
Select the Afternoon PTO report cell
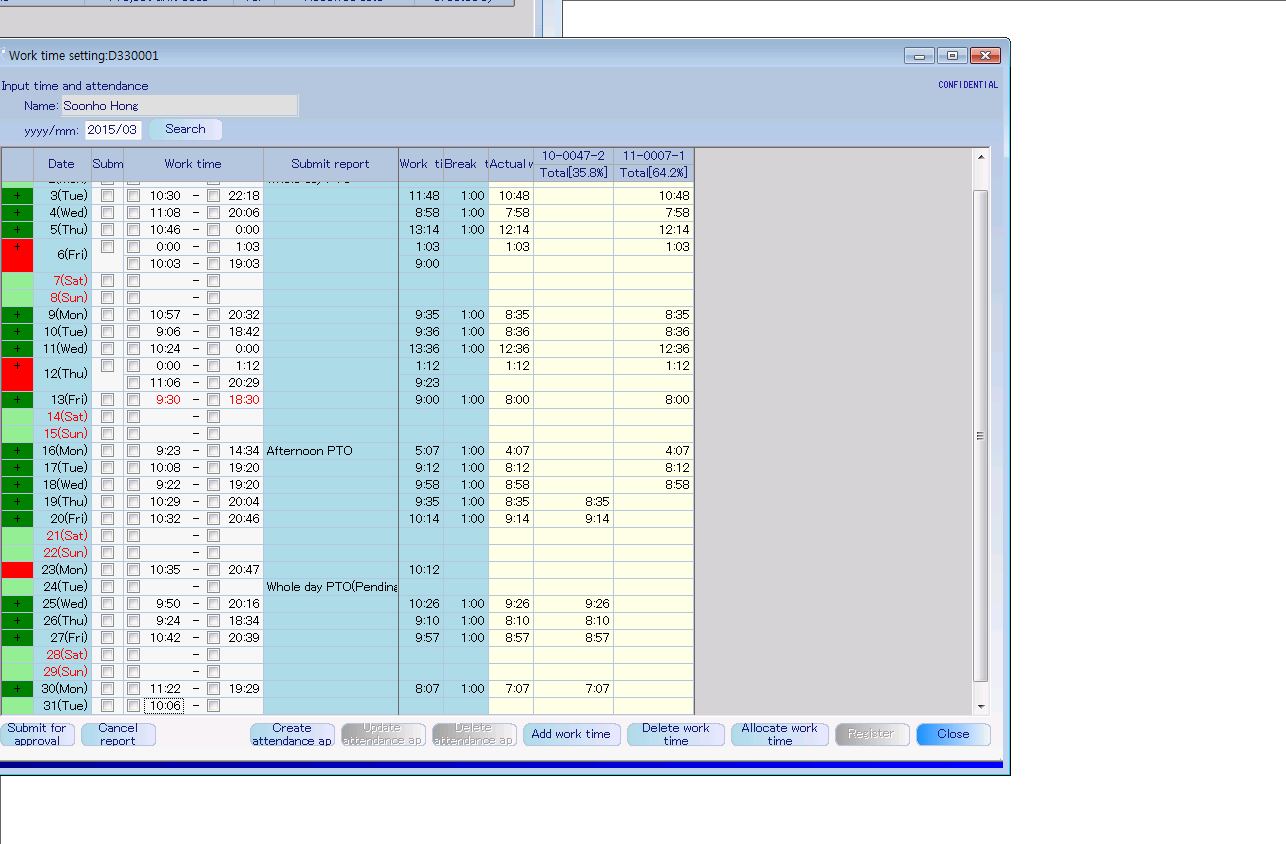pos(330,450)
